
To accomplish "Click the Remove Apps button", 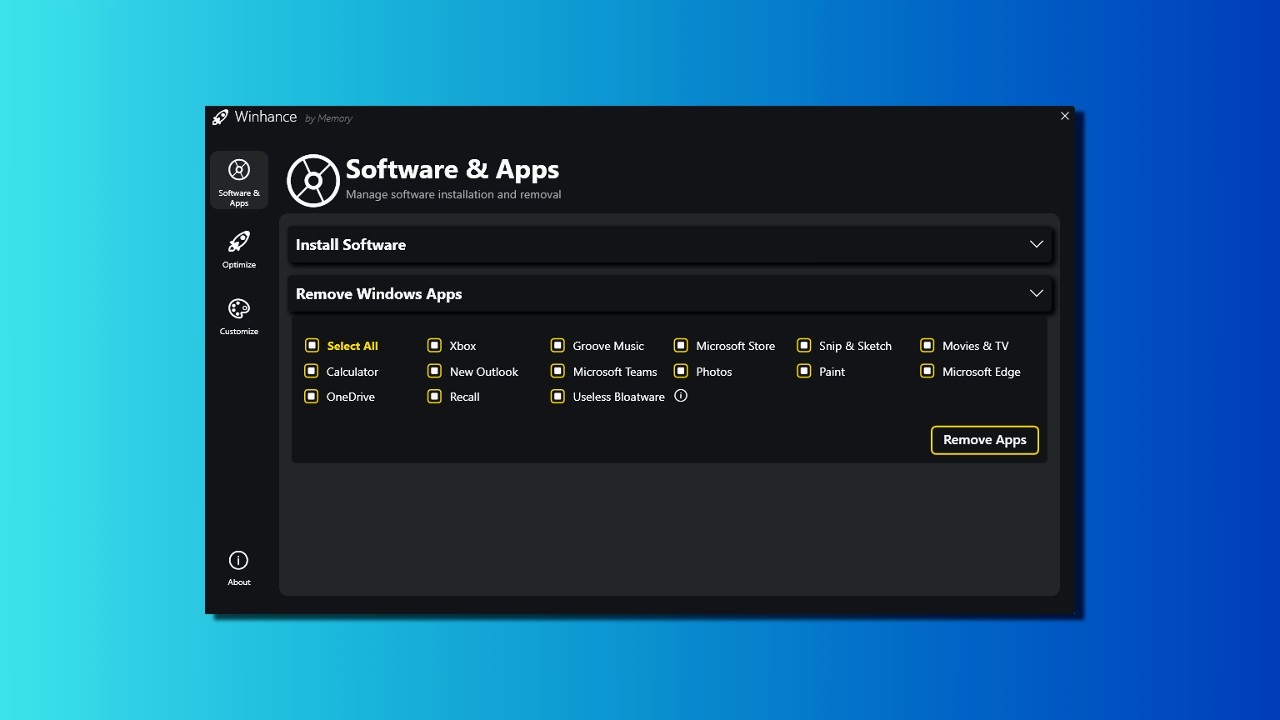I will [985, 440].
